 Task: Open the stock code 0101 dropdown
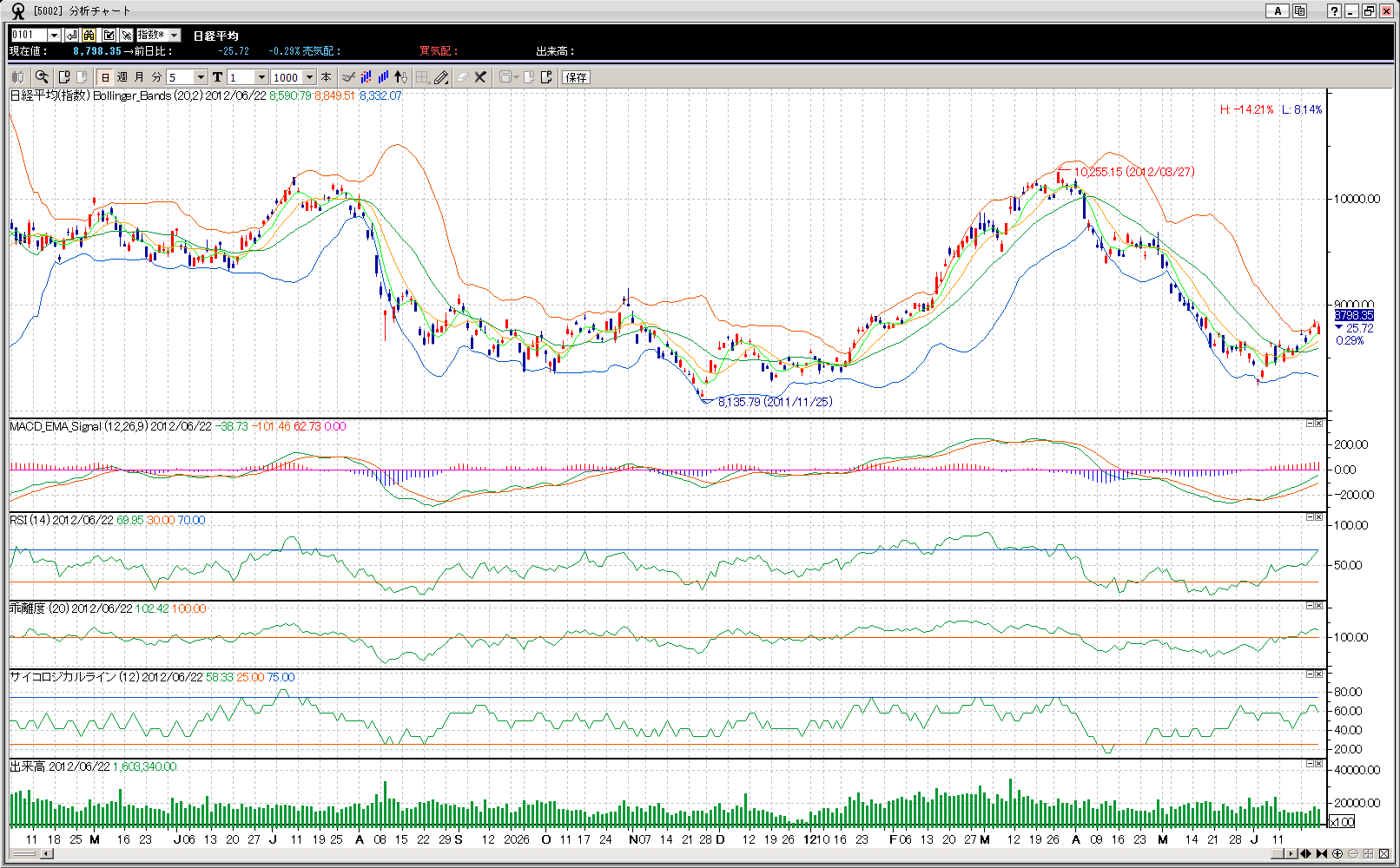54,36
